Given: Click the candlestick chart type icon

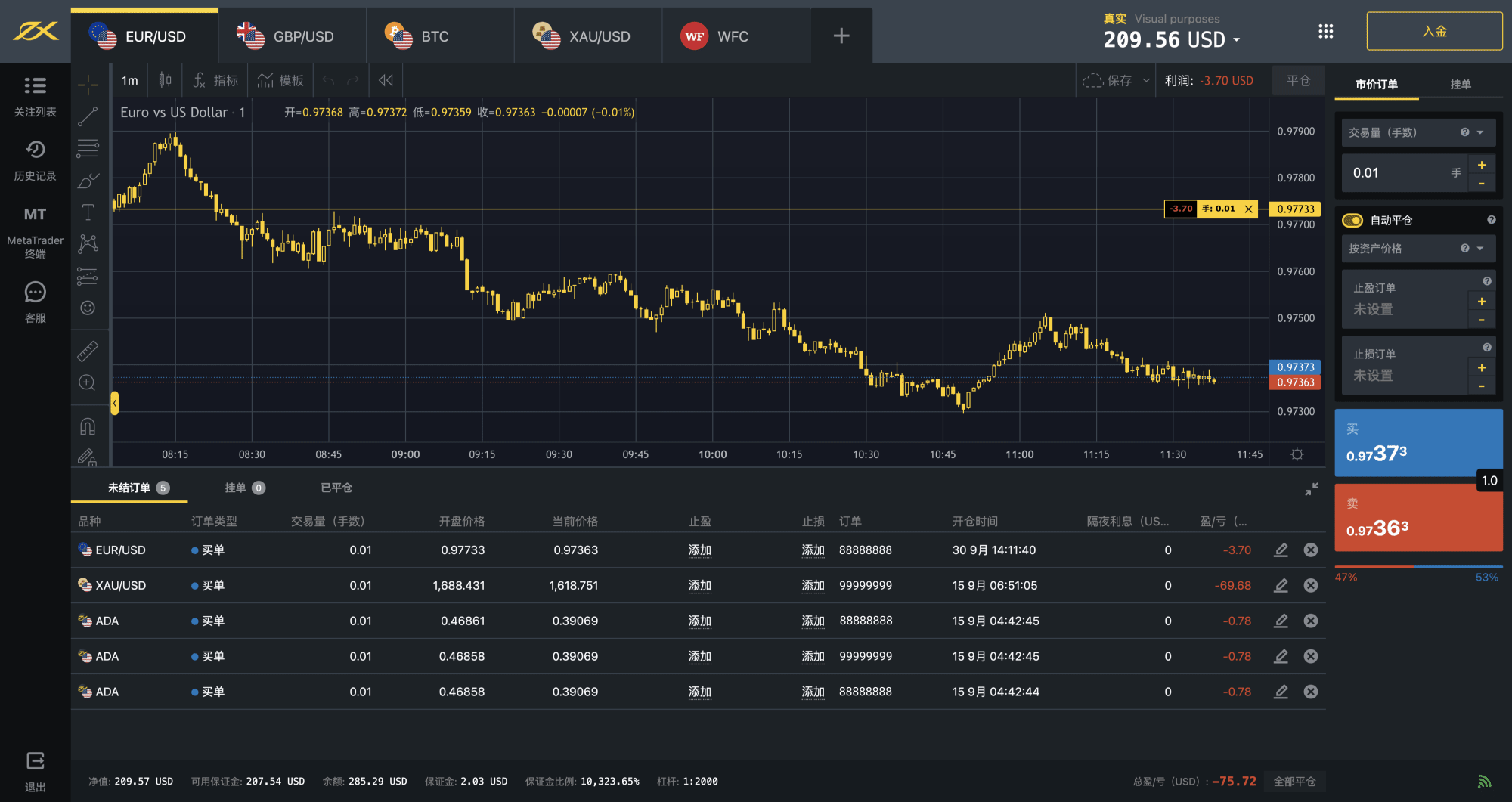Looking at the screenshot, I should [x=165, y=80].
